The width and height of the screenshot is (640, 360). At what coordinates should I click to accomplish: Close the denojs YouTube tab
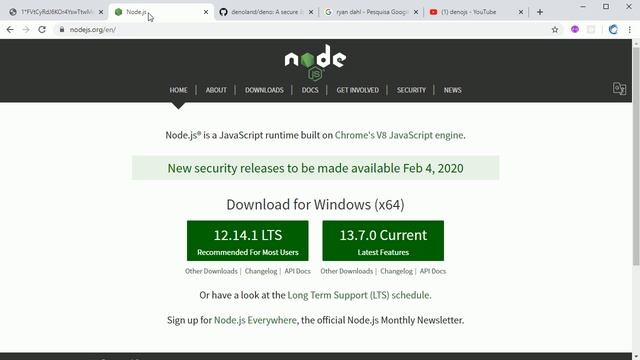(521, 12)
